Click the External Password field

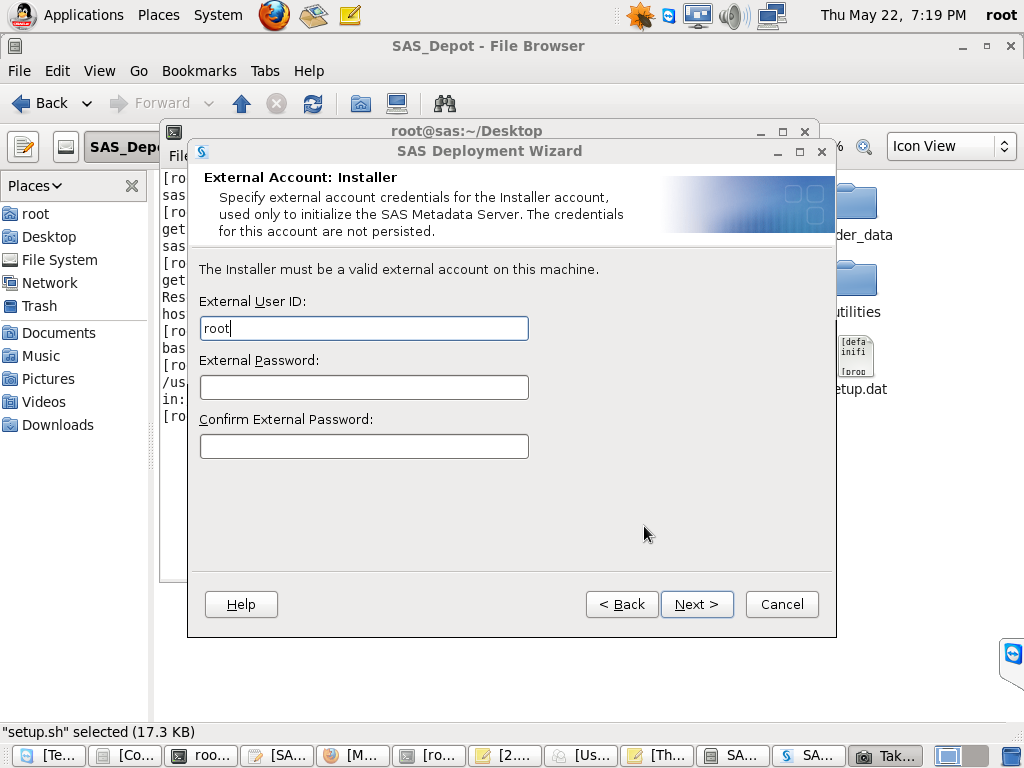(x=364, y=387)
